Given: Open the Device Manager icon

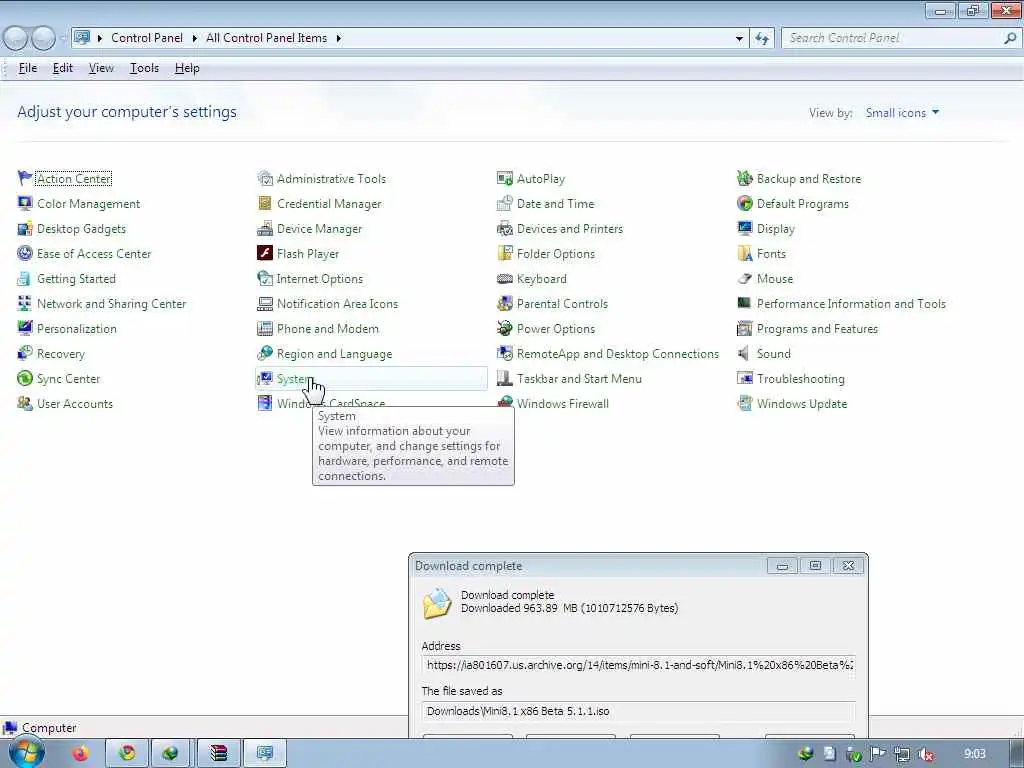Looking at the screenshot, I should pos(264,229).
